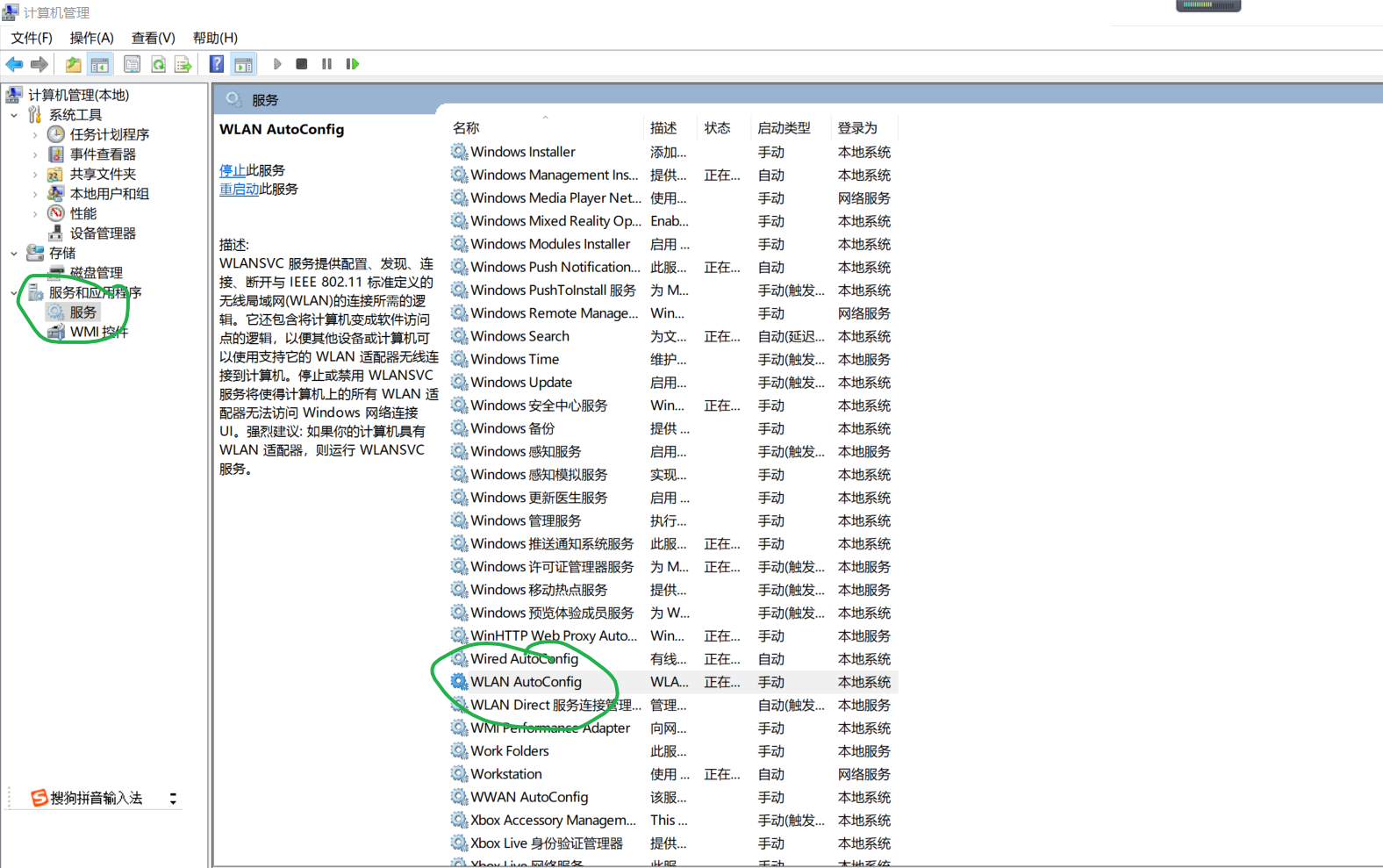The width and height of the screenshot is (1383, 868).
Task: Sort by the 名称 column header
Action: [546, 128]
